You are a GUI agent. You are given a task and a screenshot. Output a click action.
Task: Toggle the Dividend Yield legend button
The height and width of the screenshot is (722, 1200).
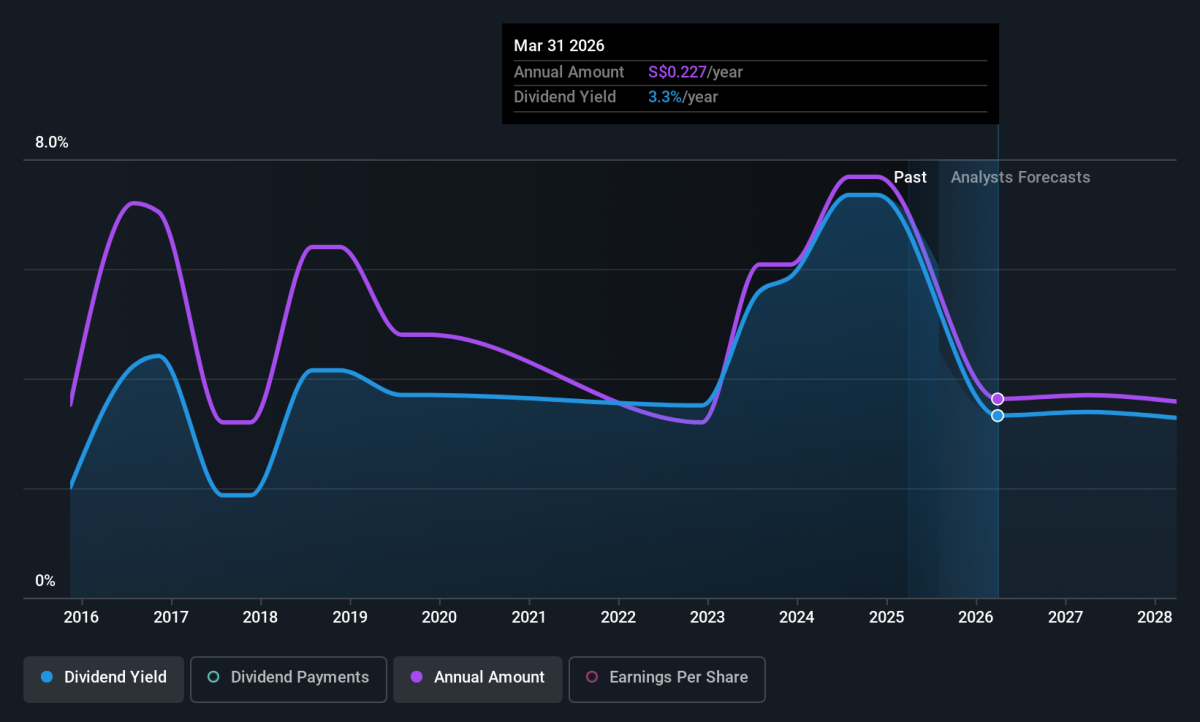(103, 677)
